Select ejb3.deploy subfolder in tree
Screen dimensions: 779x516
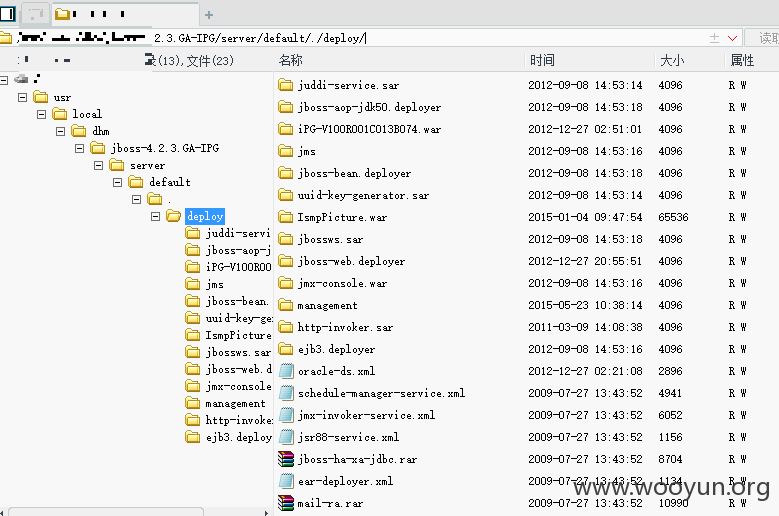238,437
